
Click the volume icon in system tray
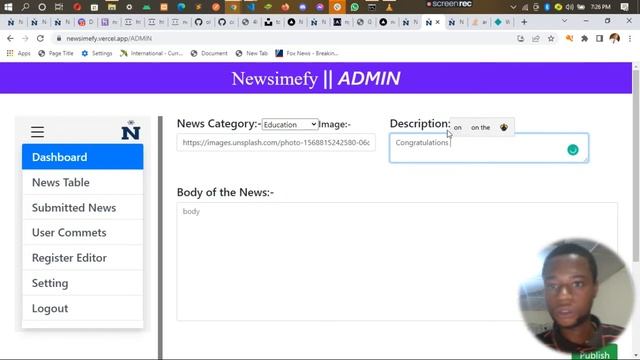click(570, 7)
